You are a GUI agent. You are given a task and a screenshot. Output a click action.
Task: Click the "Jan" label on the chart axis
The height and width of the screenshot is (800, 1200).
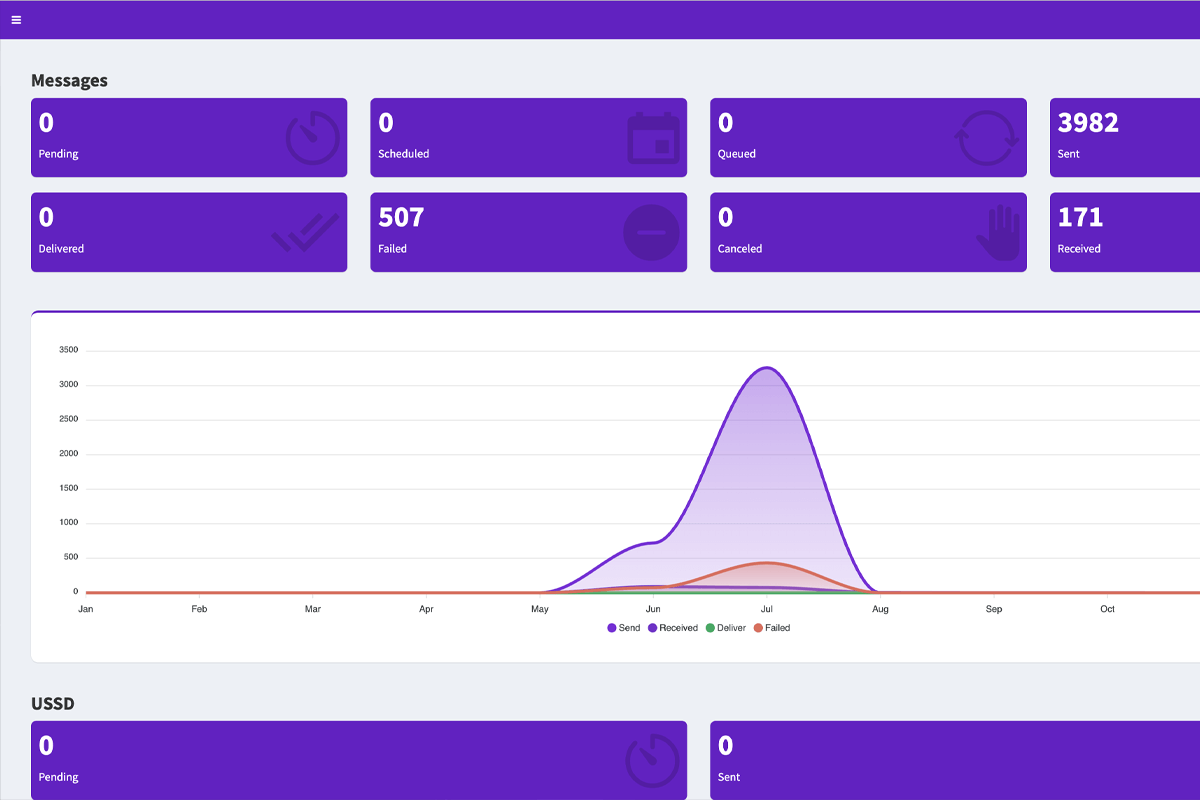tap(86, 609)
